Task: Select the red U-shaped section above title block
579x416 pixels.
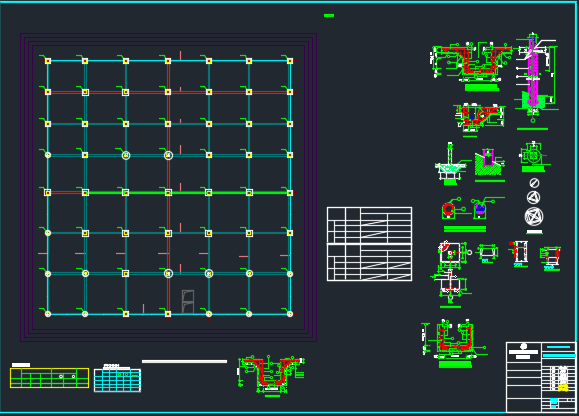Action: click(x=454, y=339)
